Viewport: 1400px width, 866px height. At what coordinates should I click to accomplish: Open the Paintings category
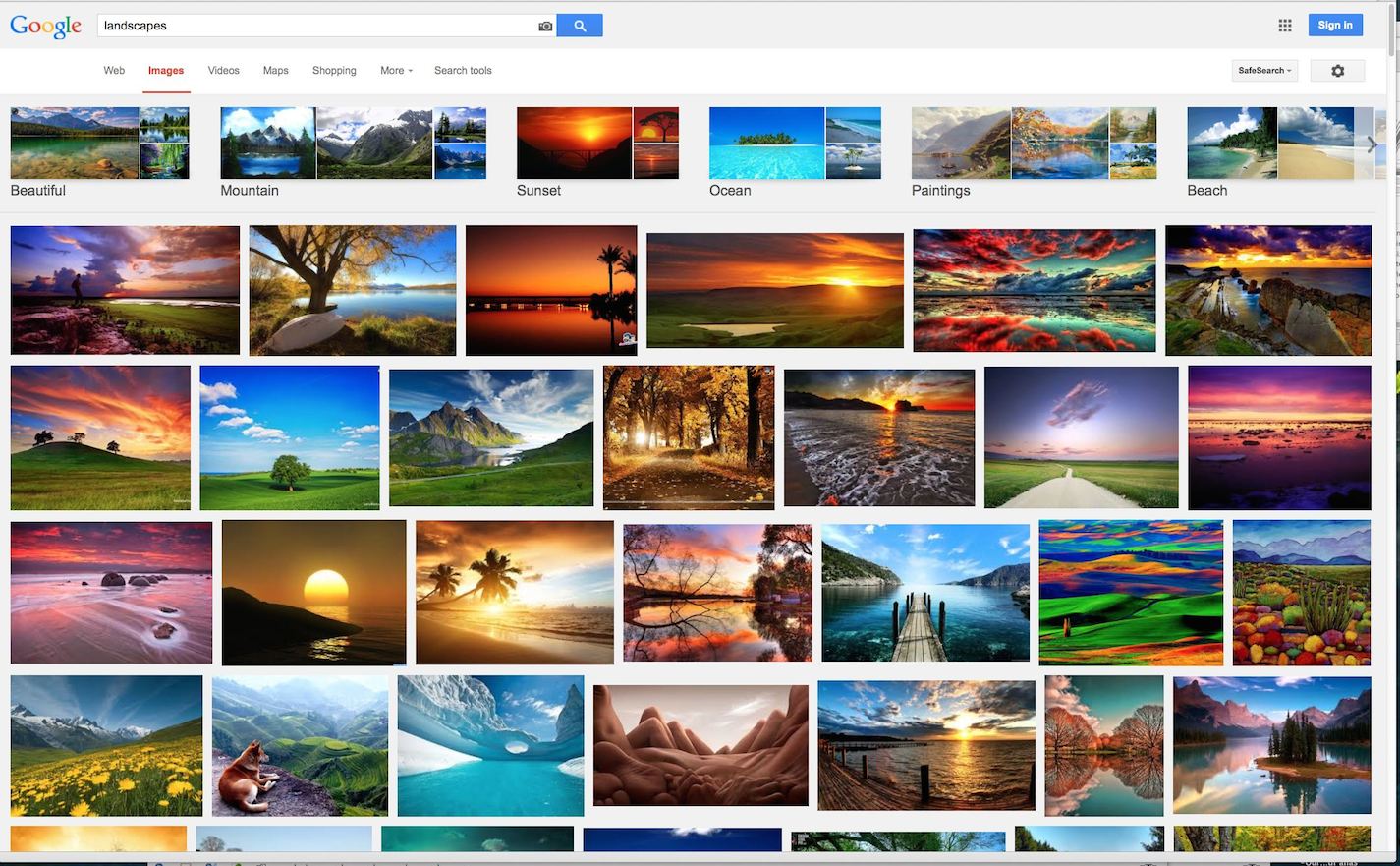1034,152
